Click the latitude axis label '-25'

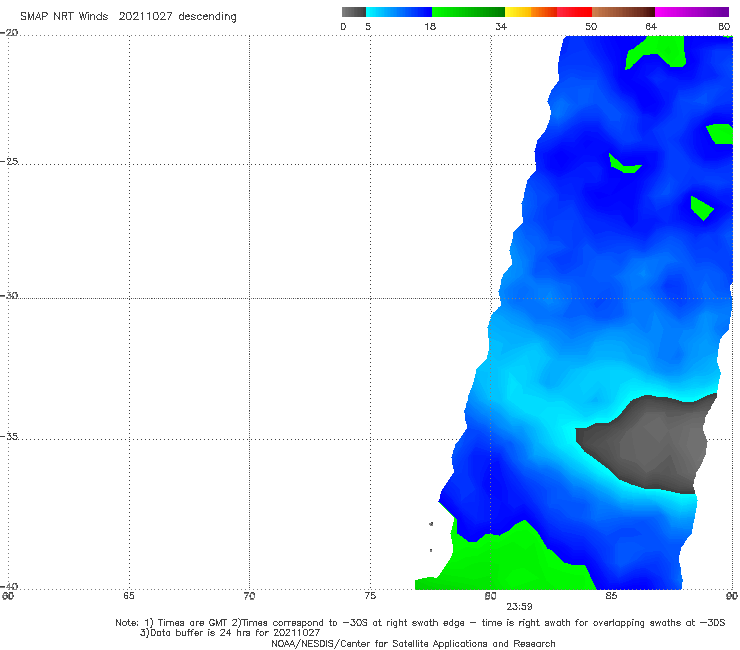tap(9, 161)
